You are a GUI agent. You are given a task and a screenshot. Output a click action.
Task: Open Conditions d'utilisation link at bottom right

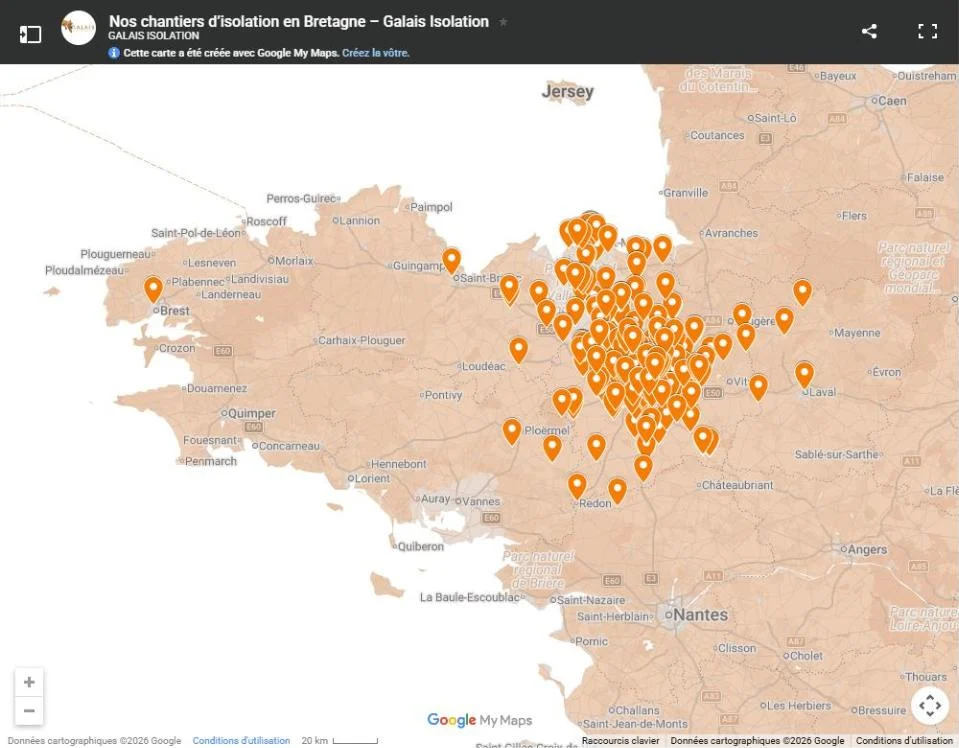[x=904, y=740]
